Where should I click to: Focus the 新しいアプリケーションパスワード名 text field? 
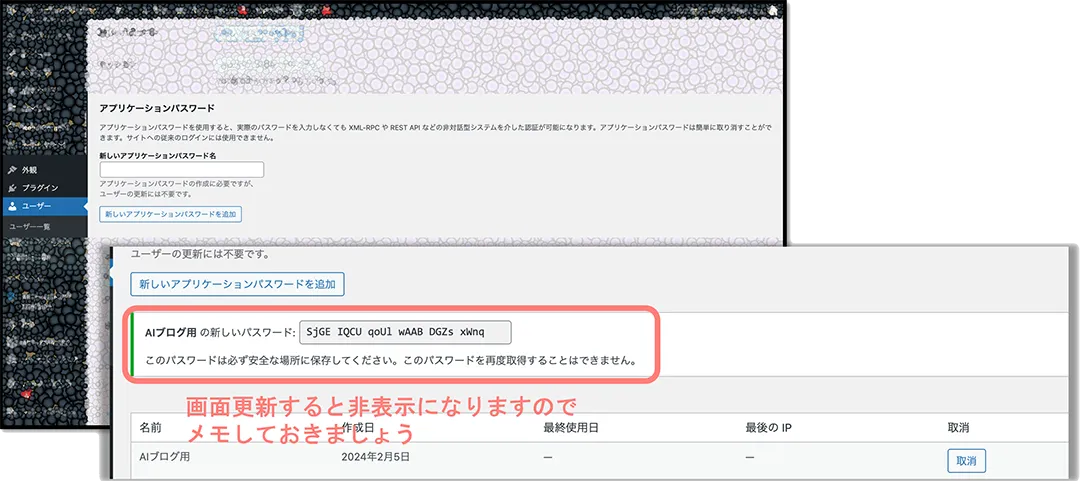pos(181,170)
